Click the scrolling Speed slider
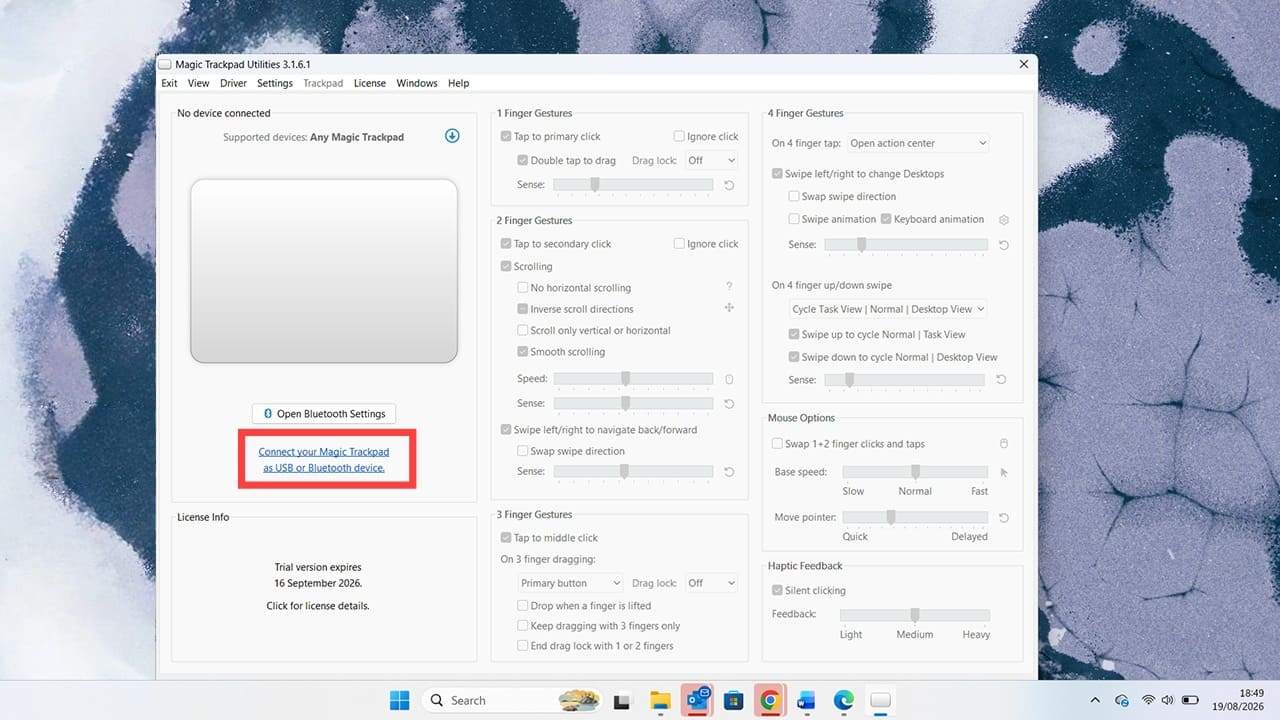 (x=633, y=379)
